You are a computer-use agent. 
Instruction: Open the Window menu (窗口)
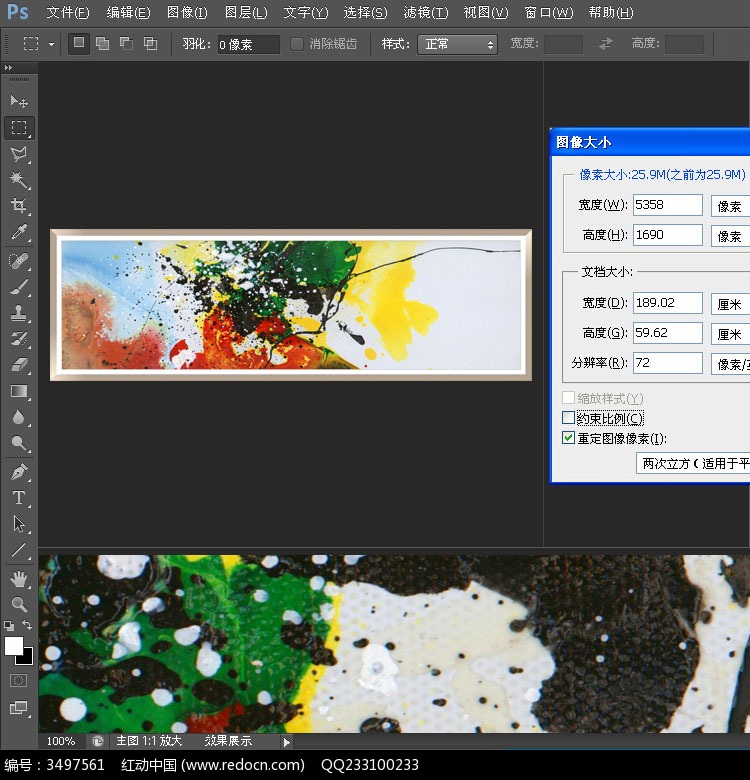click(x=548, y=12)
